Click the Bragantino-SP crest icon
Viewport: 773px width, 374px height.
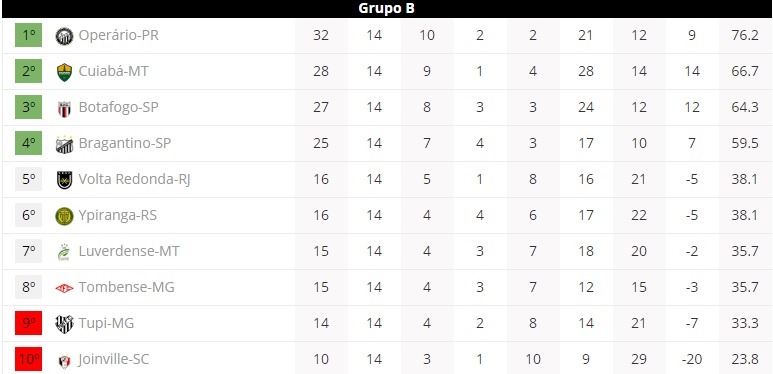pyautogui.click(x=65, y=144)
